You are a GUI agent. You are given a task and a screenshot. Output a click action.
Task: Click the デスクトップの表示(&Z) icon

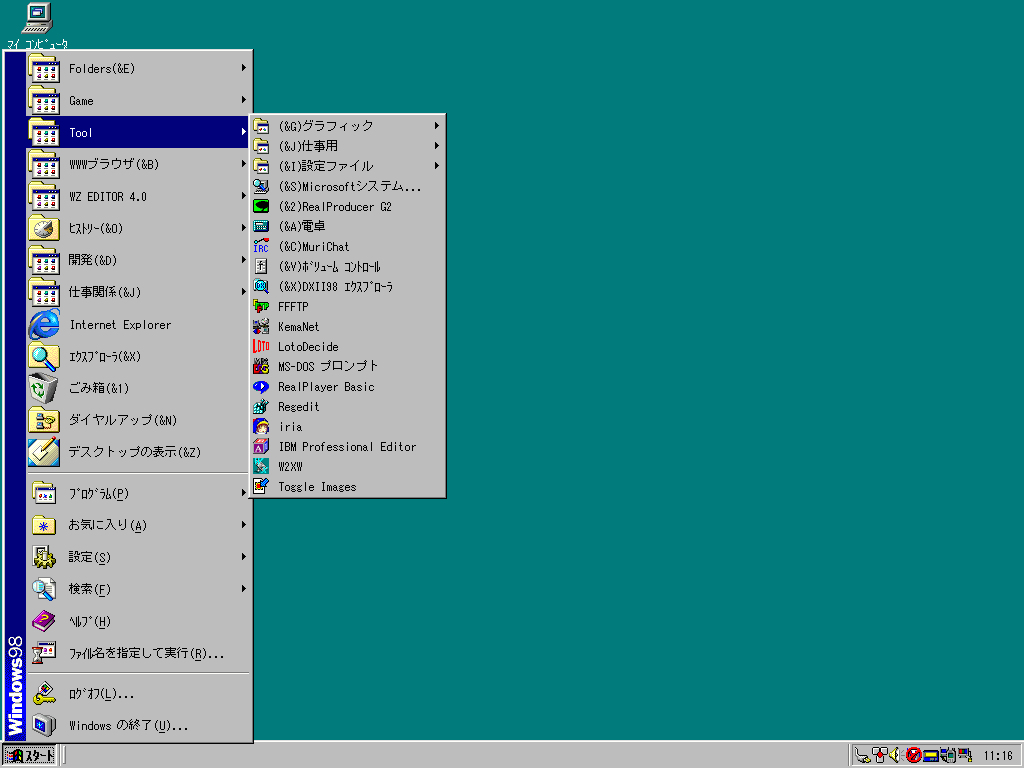[x=44, y=452]
